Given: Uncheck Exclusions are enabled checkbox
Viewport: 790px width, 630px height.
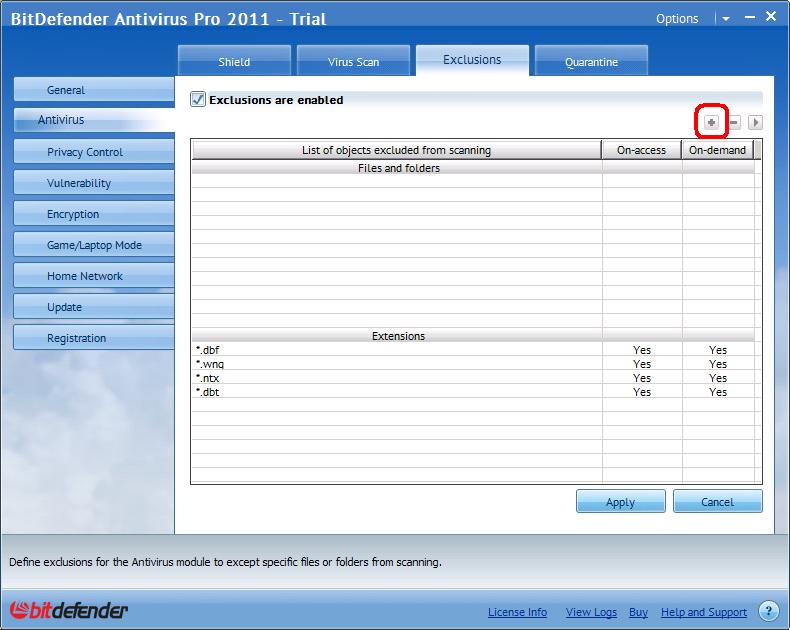Looking at the screenshot, I should (x=198, y=100).
